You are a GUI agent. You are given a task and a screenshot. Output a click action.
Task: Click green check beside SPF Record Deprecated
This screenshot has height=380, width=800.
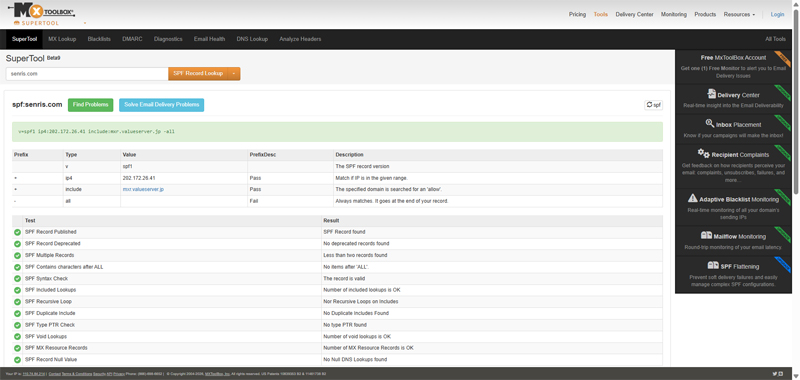[x=17, y=244]
